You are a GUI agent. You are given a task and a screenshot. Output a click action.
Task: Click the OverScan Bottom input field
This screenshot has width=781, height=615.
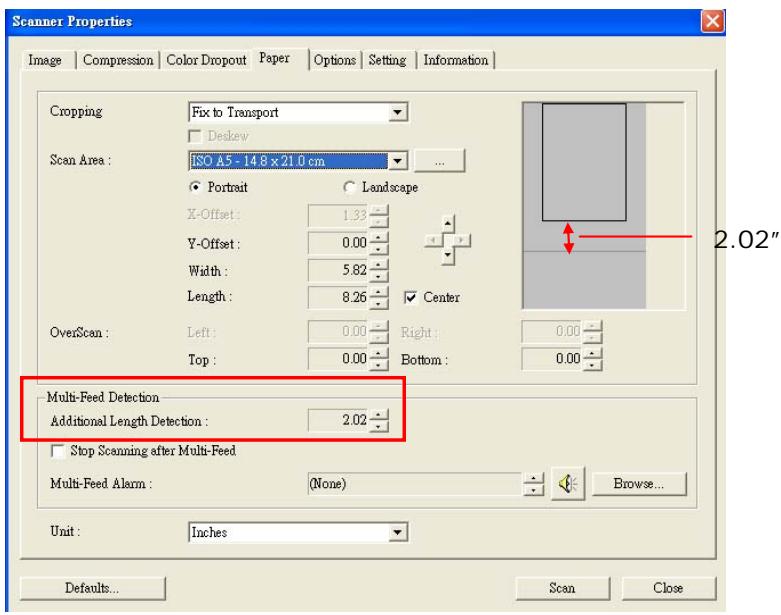[x=552, y=359]
